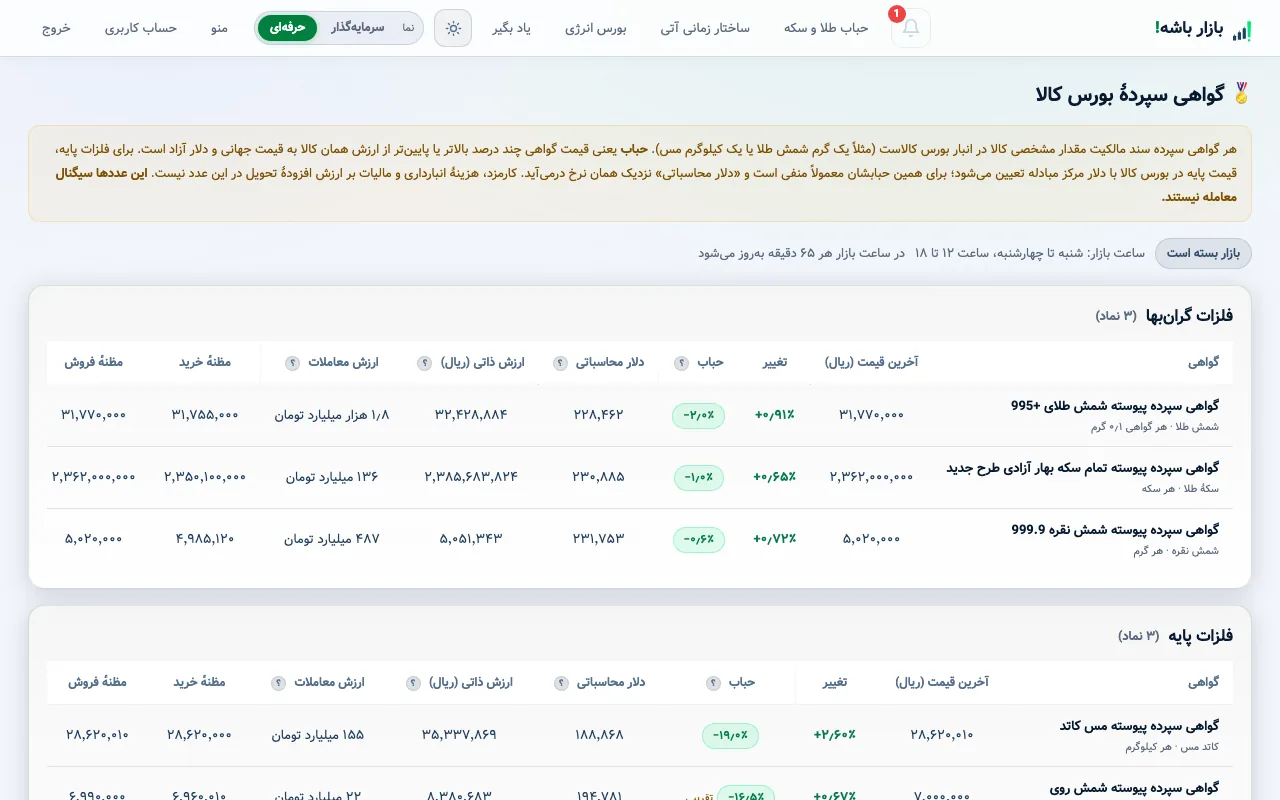
Task: Open یاد بگیر learning page
Action: [x=511, y=28]
